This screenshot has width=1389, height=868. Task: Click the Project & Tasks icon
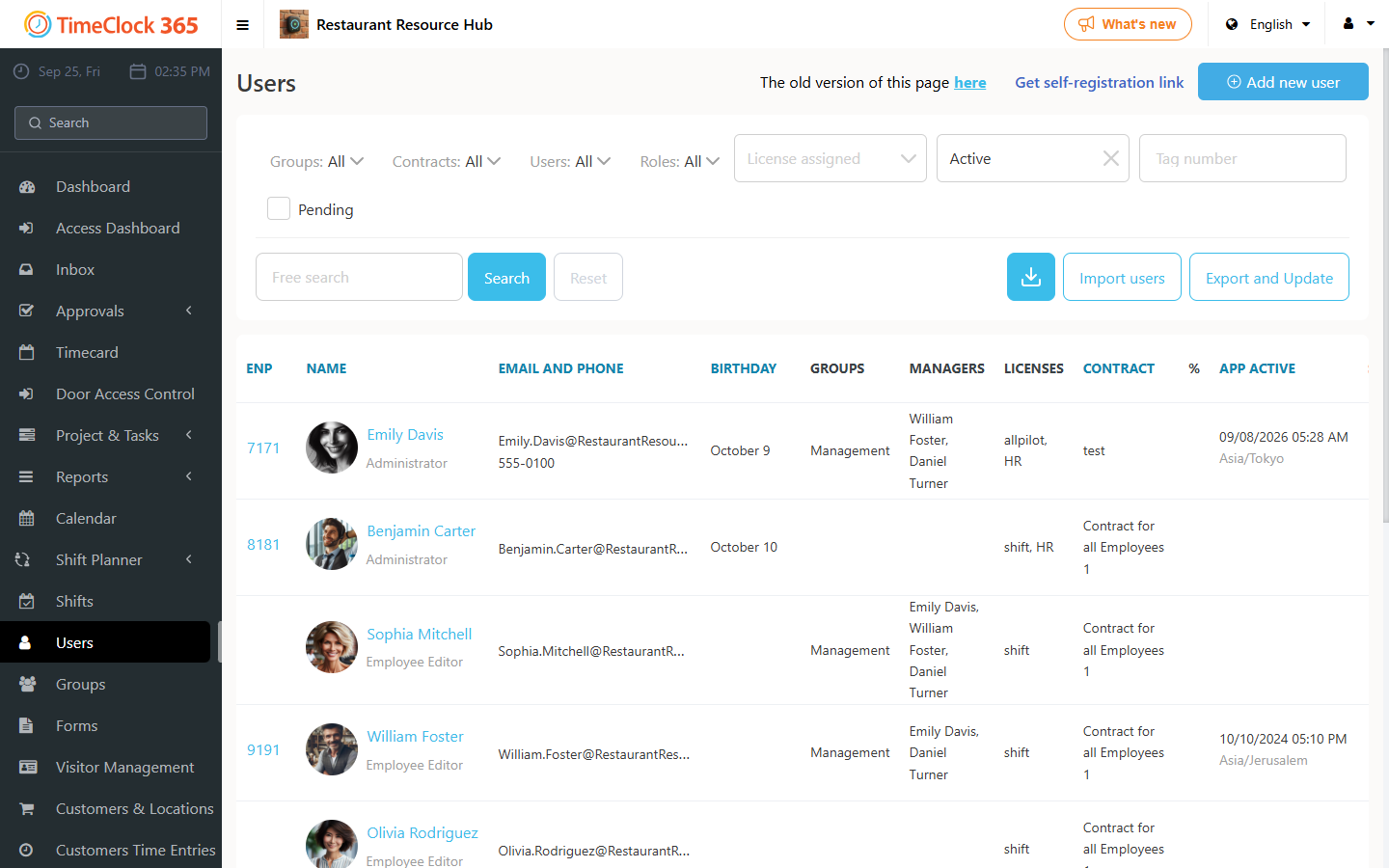[x=27, y=435]
